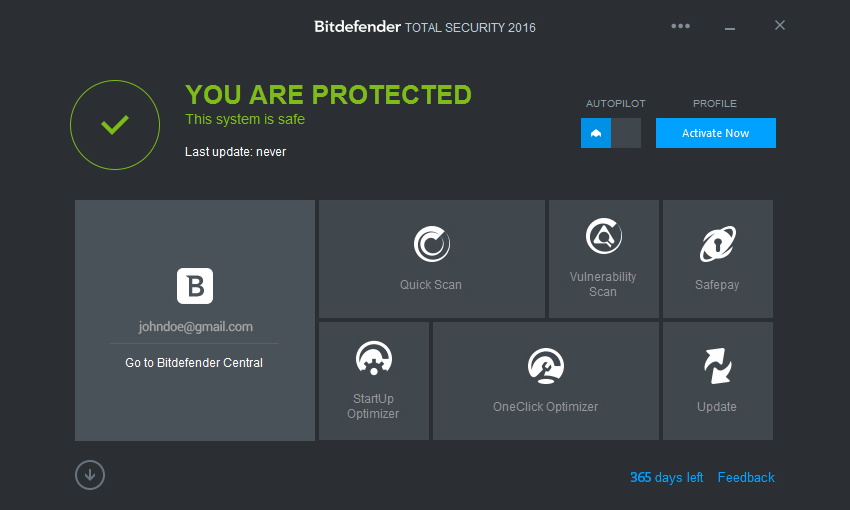This screenshot has width=850, height=510.
Task: Open the three-dots options menu
Action: coord(680,26)
